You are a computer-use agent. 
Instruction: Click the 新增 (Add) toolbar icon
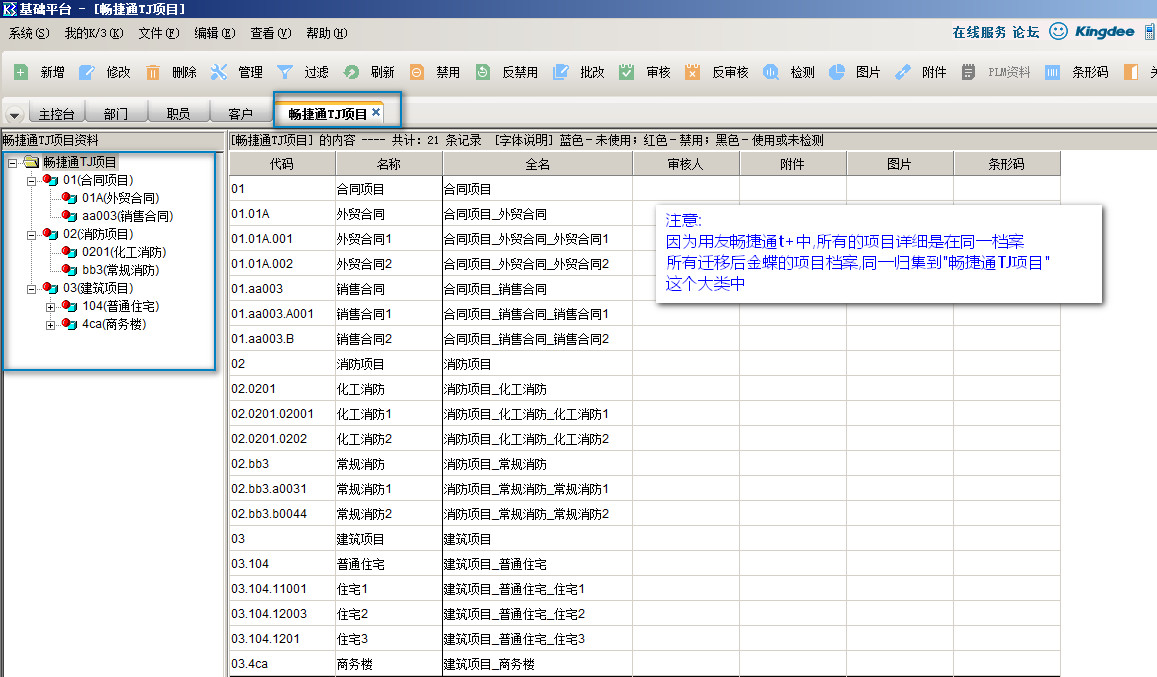(21, 72)
